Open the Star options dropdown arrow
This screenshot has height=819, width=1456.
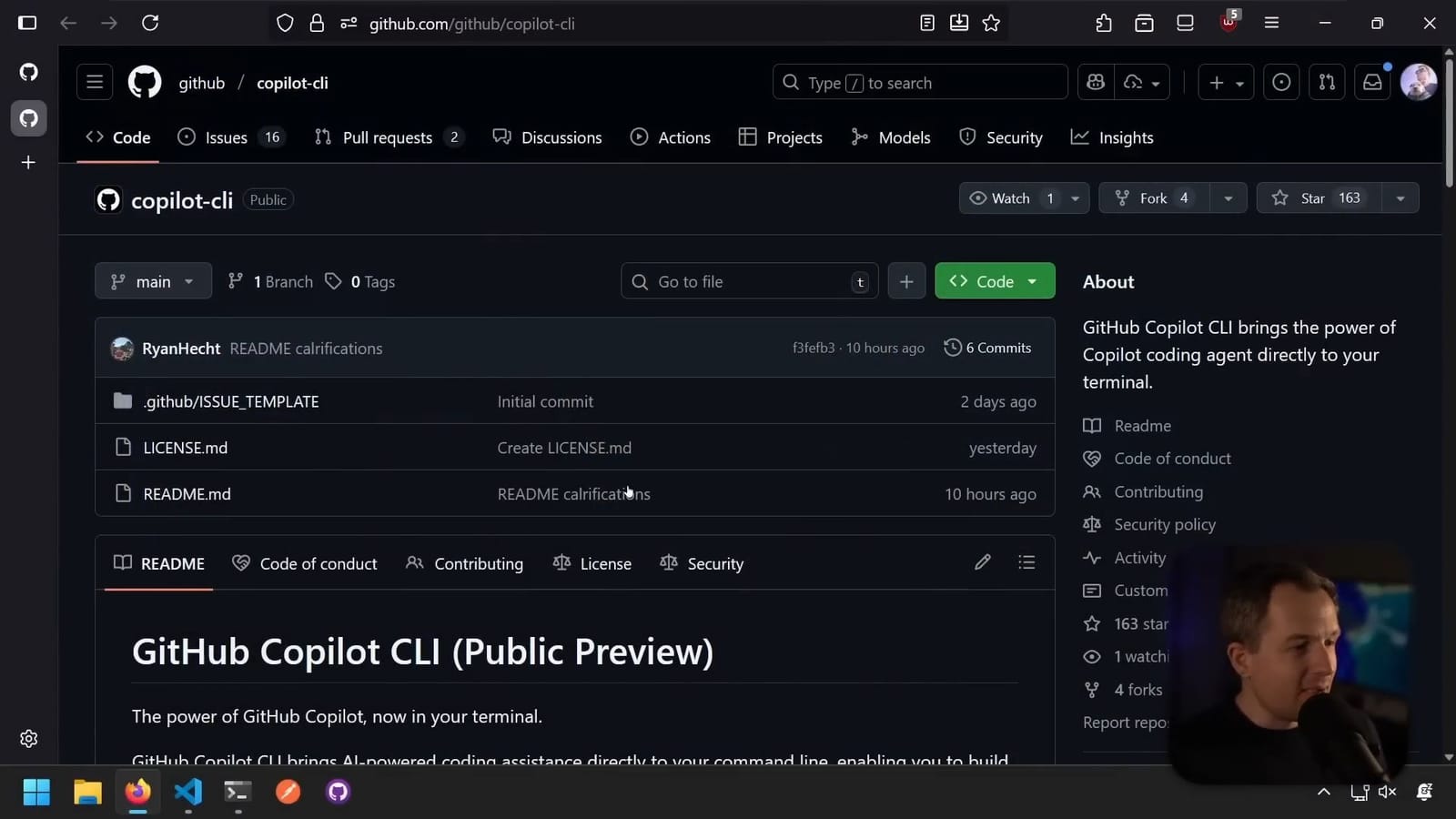[x=1399, y=197]
